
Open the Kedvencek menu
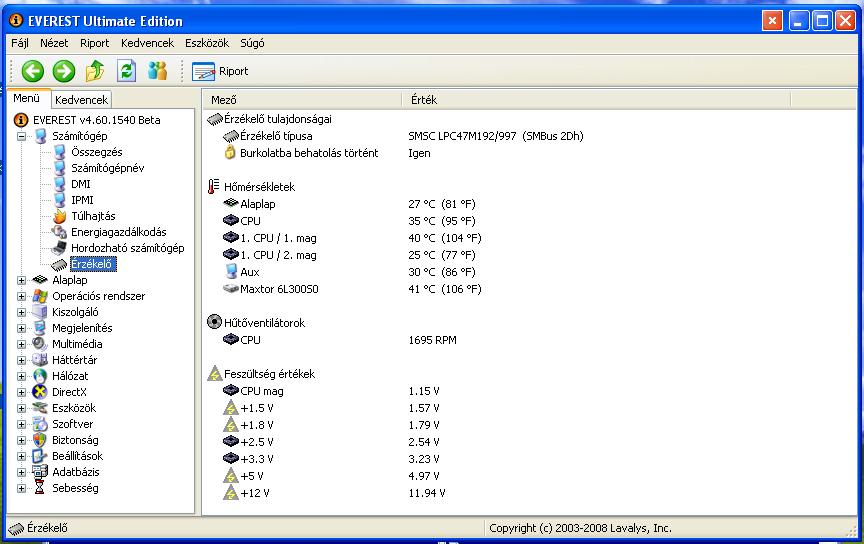click(147, 43)
